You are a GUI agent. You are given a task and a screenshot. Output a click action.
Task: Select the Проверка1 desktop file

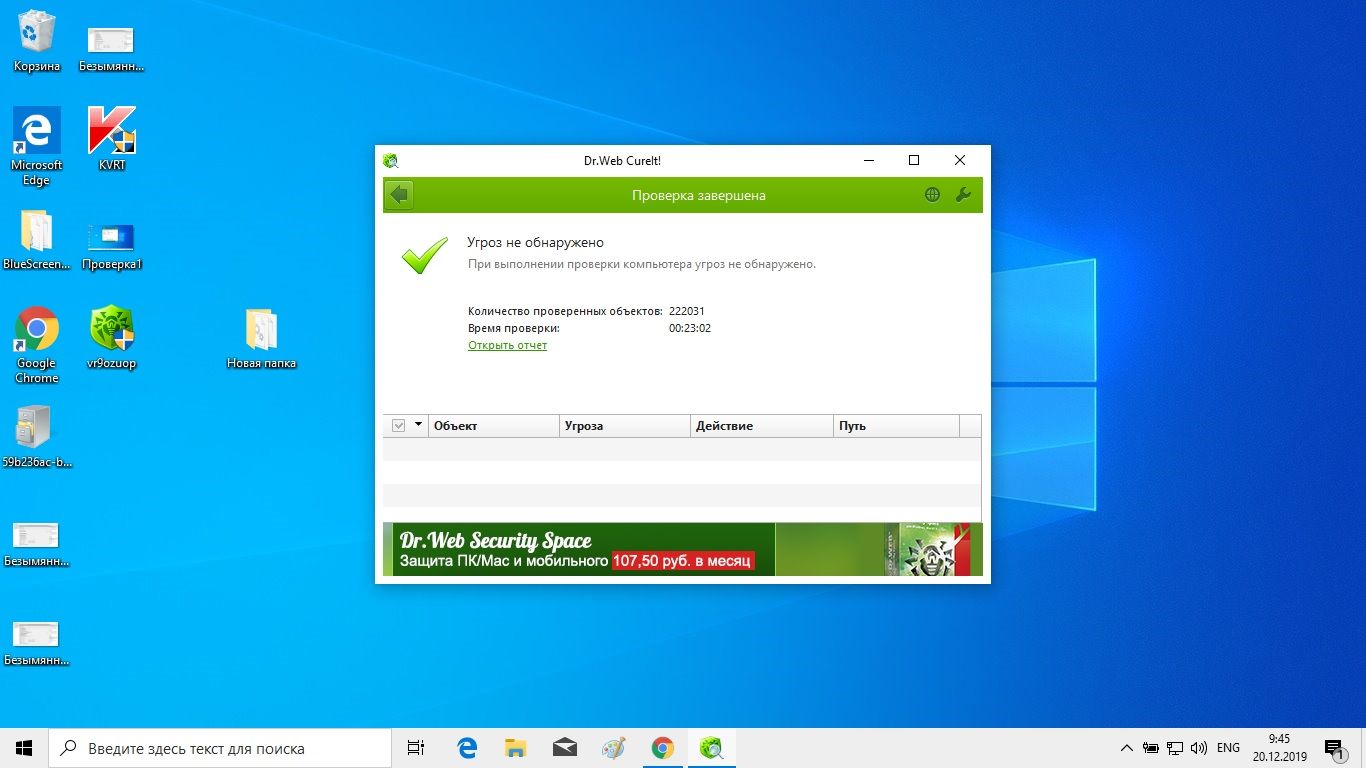coord(112,246)
